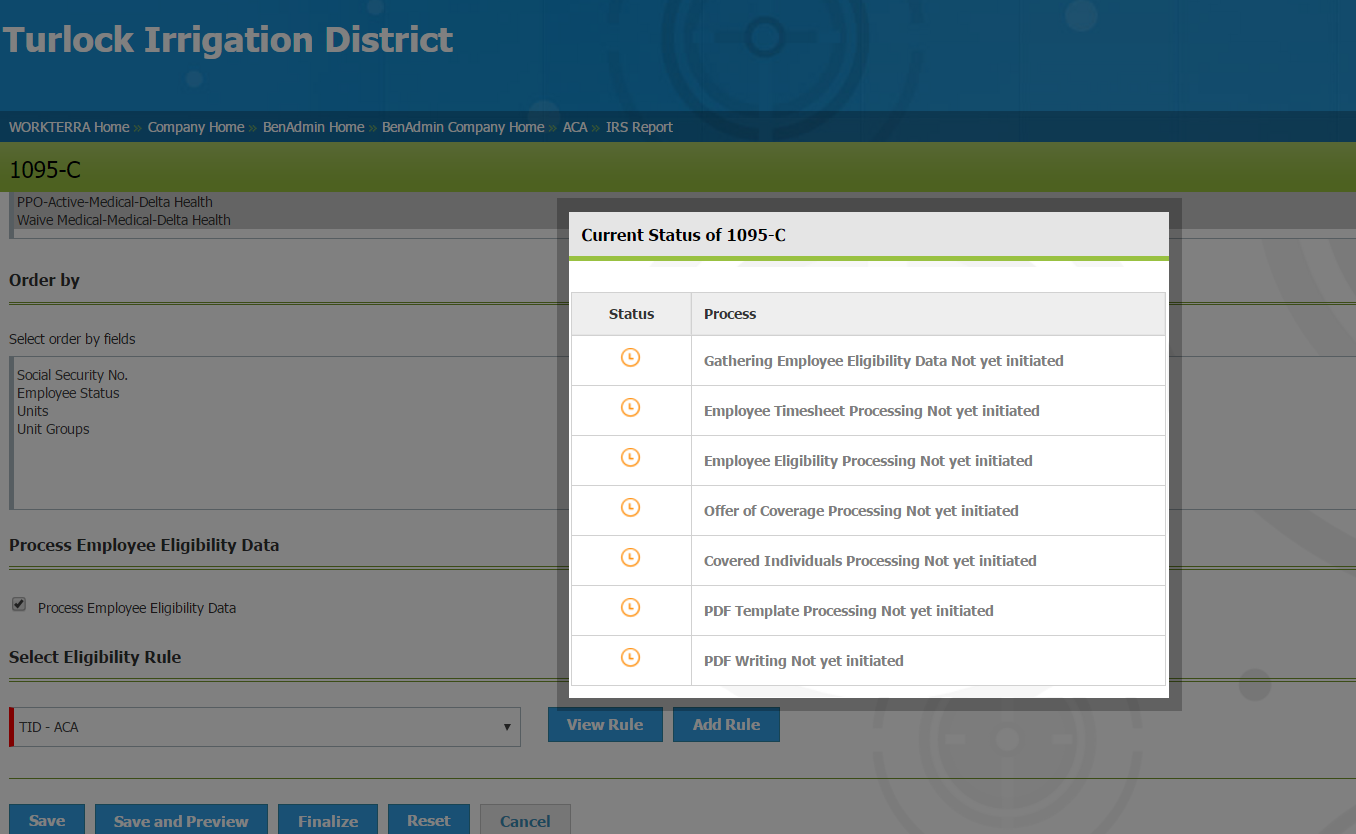This screenshot has width=1356, height=834.
Task: Navigate to BenAdmin Home breadcrumb
Action: pyautogui.click(x=313, y=127)
